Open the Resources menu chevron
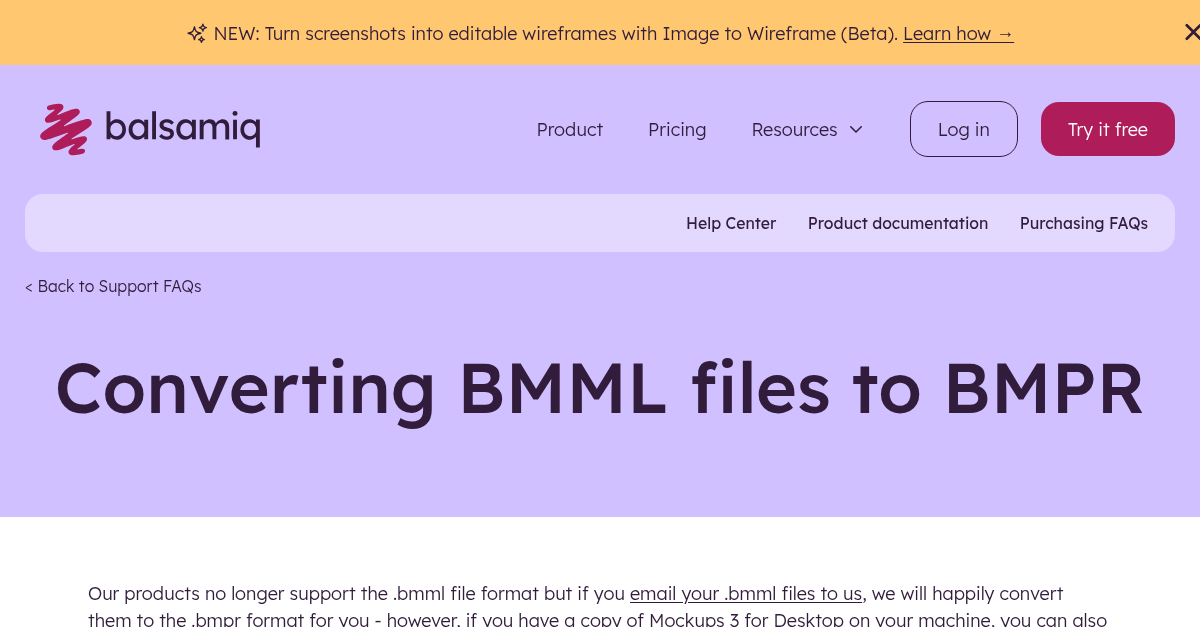Screen dimensions: 1200x627 tap(856, 129)
